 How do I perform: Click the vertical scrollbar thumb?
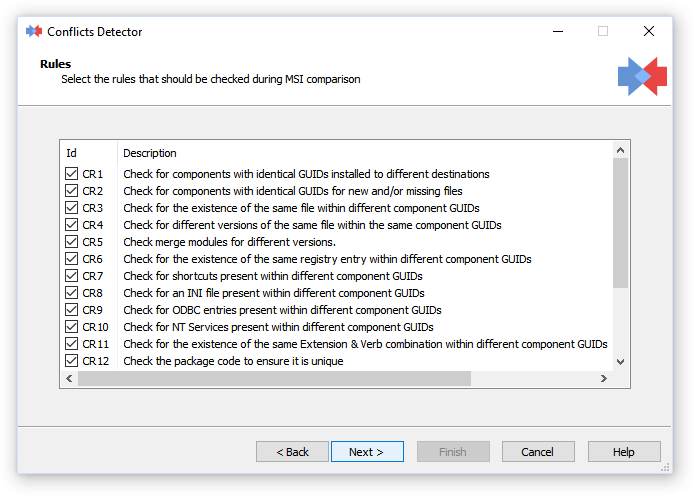click(x=621, y=223)
